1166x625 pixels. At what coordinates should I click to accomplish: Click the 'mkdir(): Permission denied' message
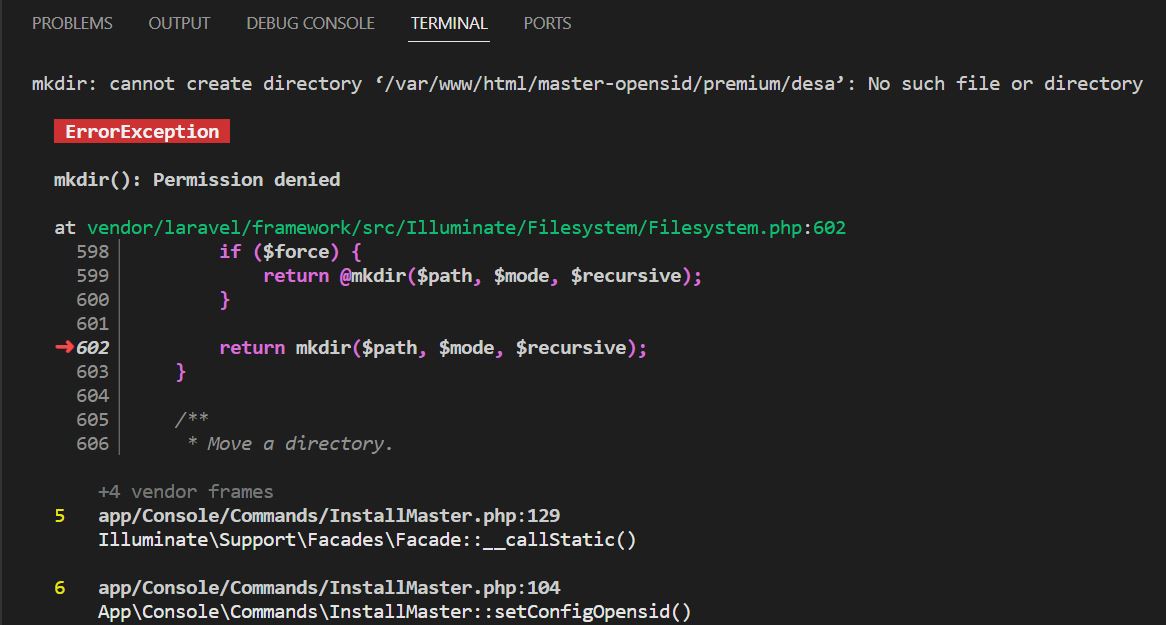[x=197, y=180]
